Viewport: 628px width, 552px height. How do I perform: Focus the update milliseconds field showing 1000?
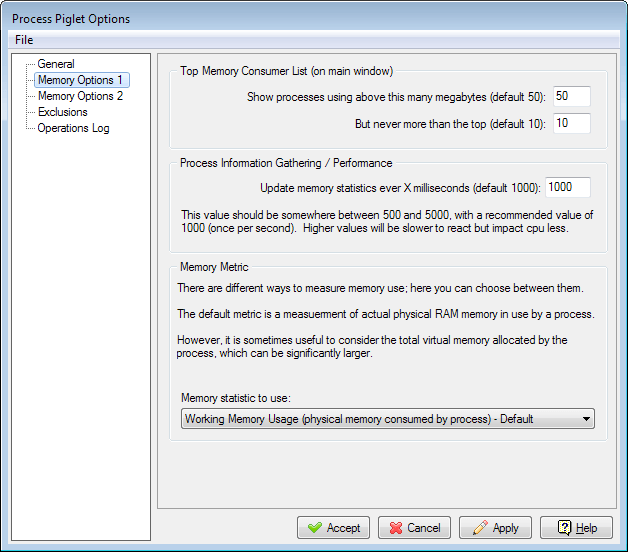tap(567, 187)
